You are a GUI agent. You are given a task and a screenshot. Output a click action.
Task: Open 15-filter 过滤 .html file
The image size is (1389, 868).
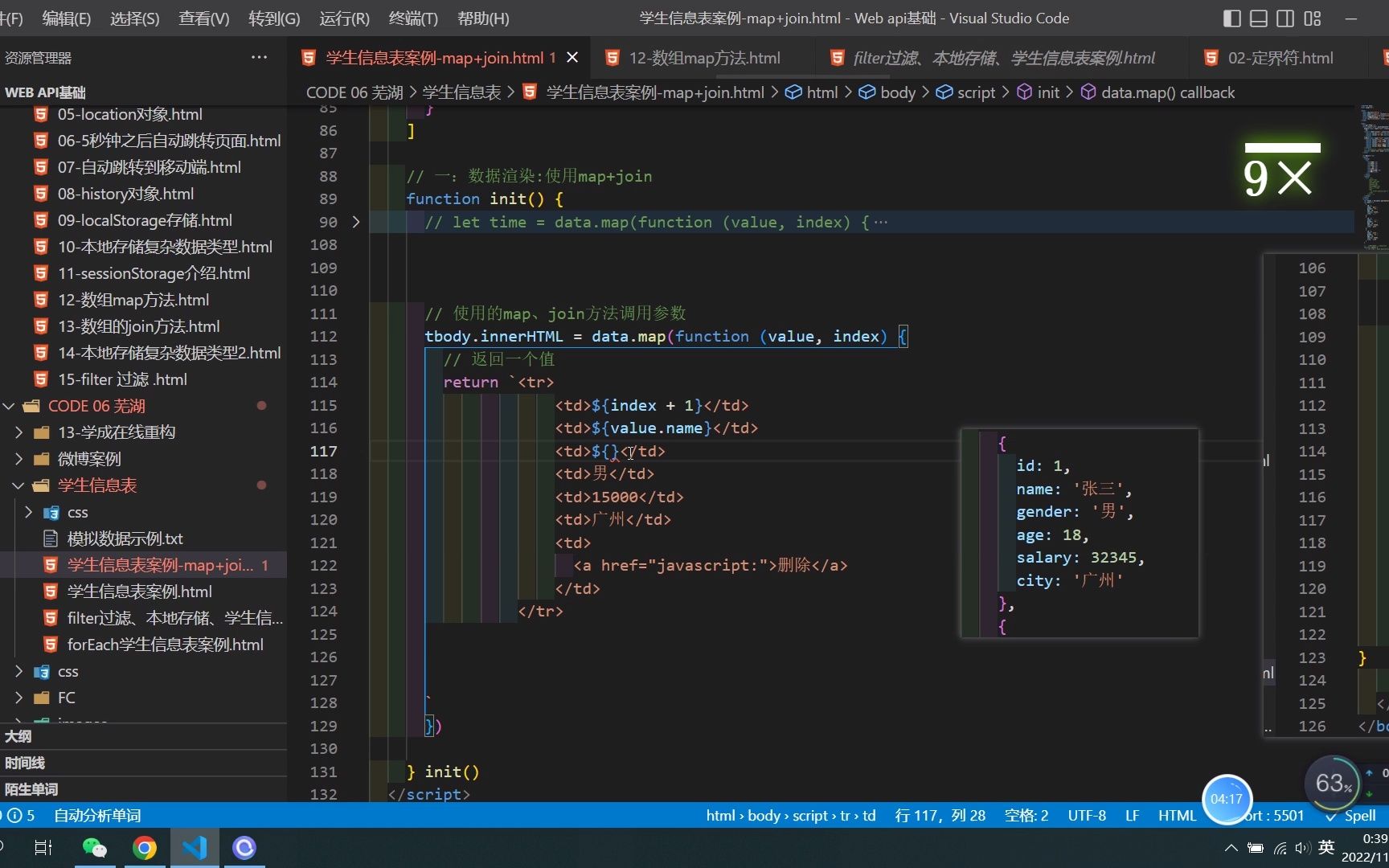pyautogui.click(x=122, y=379)
